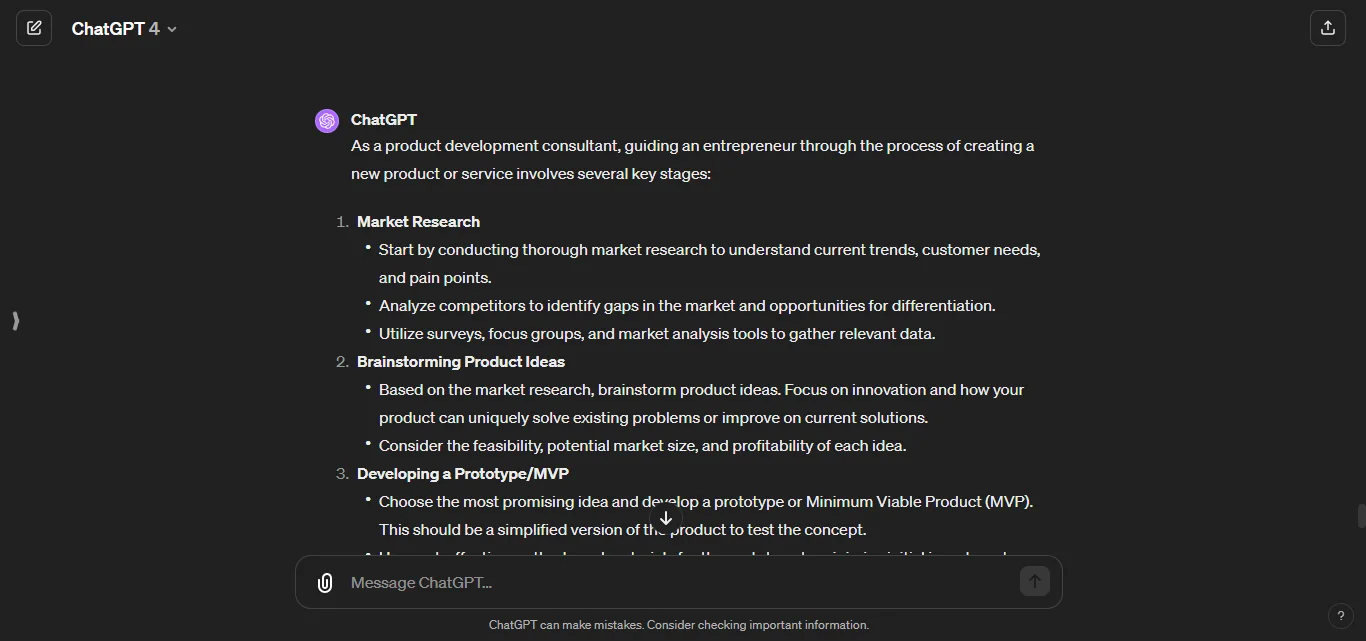Start a new chat with the compose icon
Image resolution: width=1366 pixels, height=641 pixels.
(x=34, y=28)
